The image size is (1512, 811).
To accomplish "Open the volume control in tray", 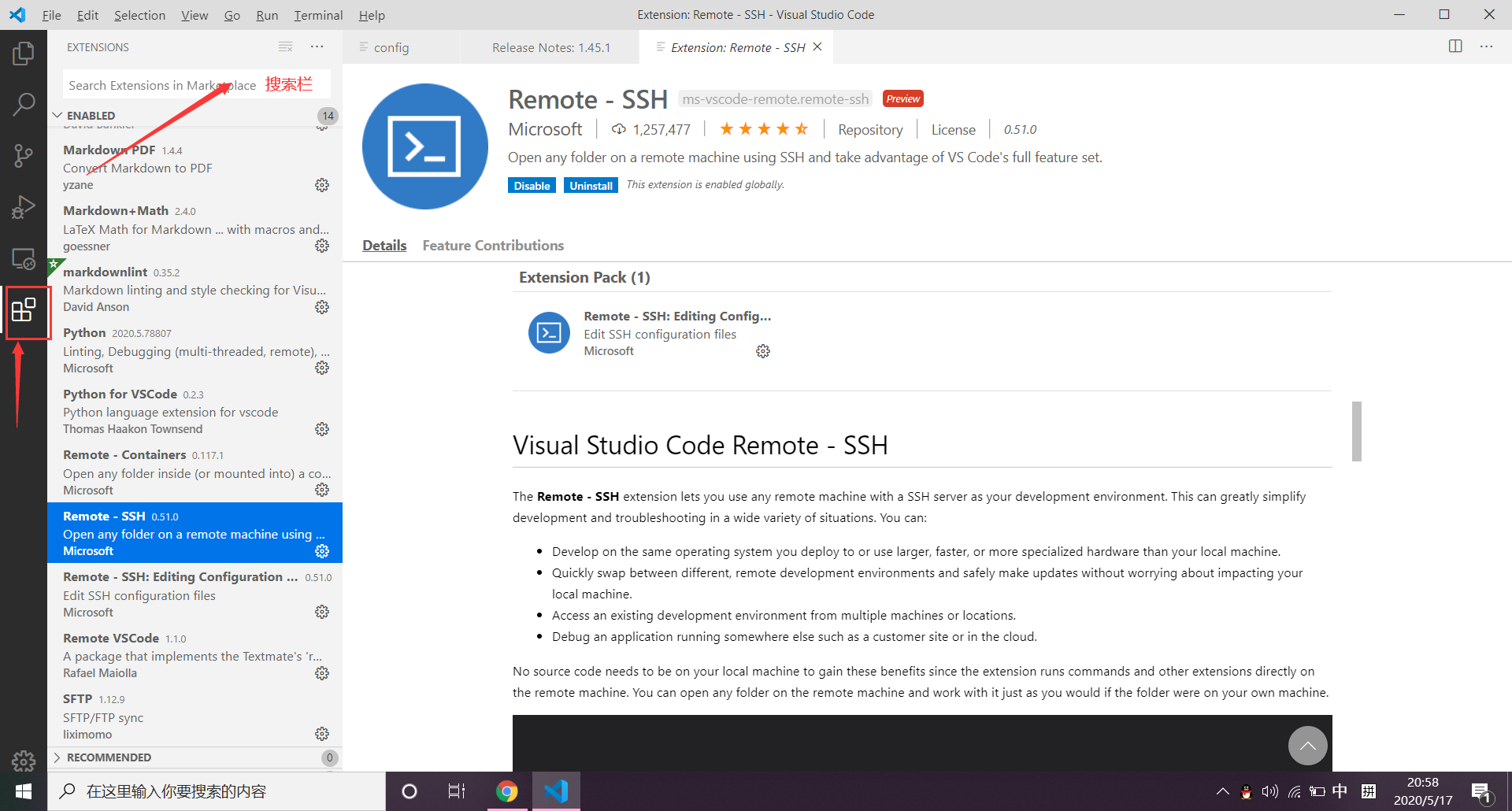I will [x=1269, y=791].
